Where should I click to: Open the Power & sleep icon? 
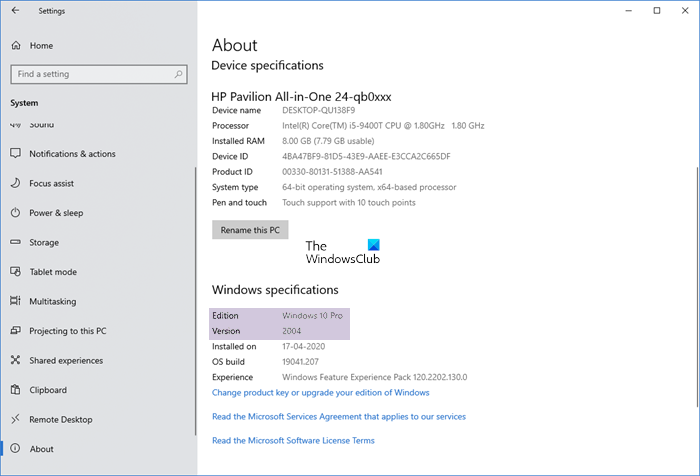click(16, 213)
